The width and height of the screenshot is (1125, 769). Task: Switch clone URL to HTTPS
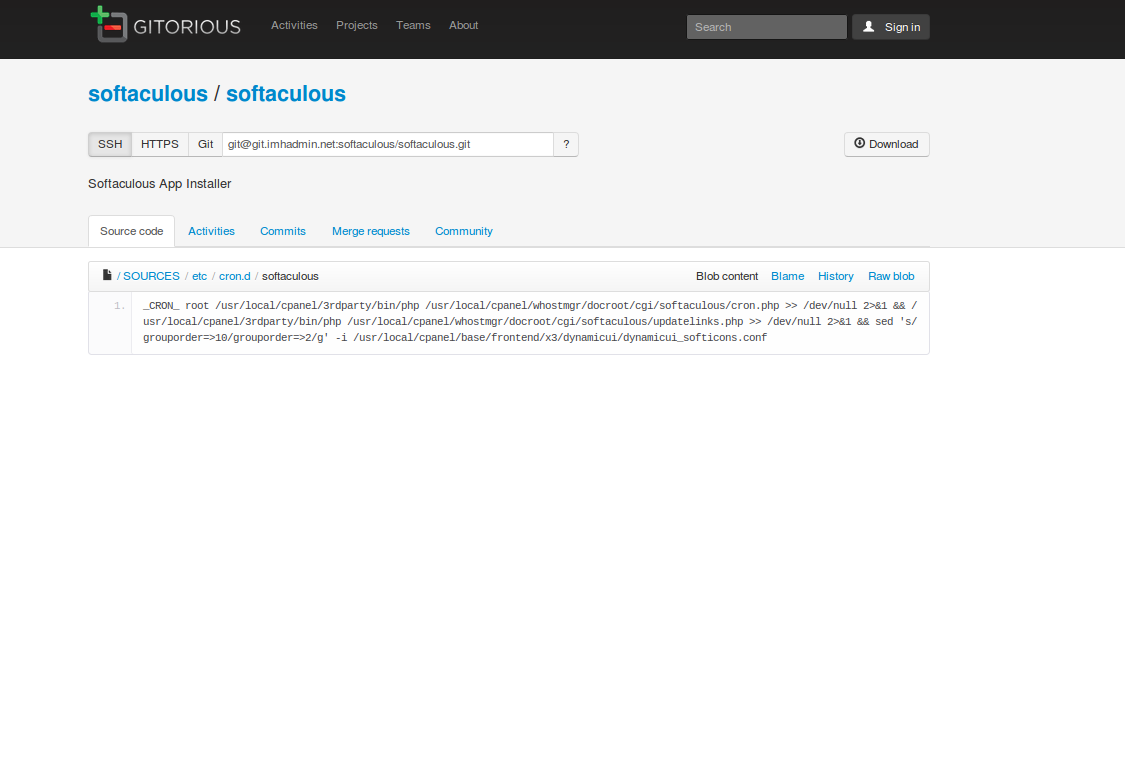[x=160, y=144]
